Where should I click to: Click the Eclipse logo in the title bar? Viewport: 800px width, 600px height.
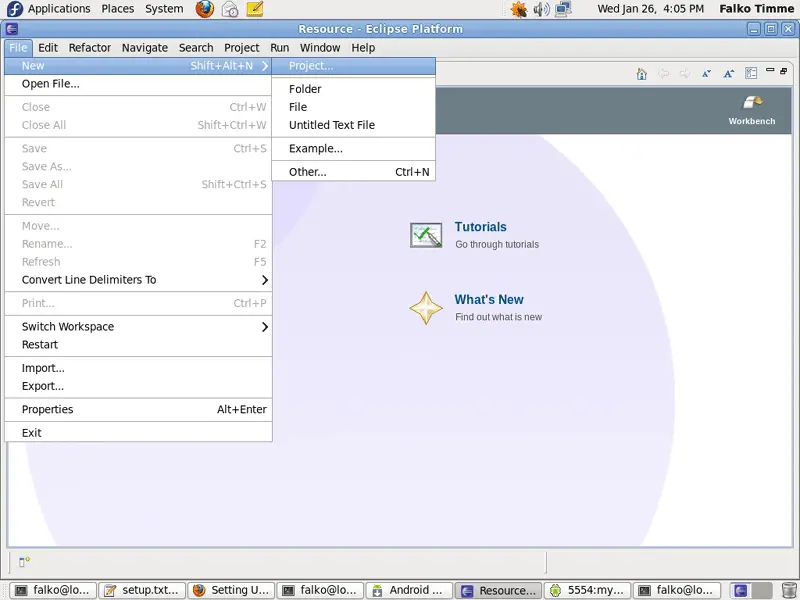(x=12, y=29)
